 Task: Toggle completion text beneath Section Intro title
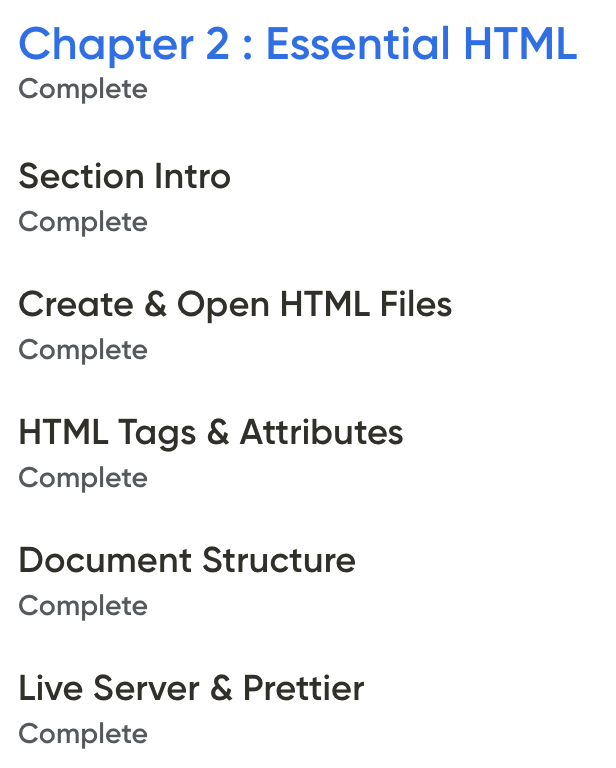83,223
